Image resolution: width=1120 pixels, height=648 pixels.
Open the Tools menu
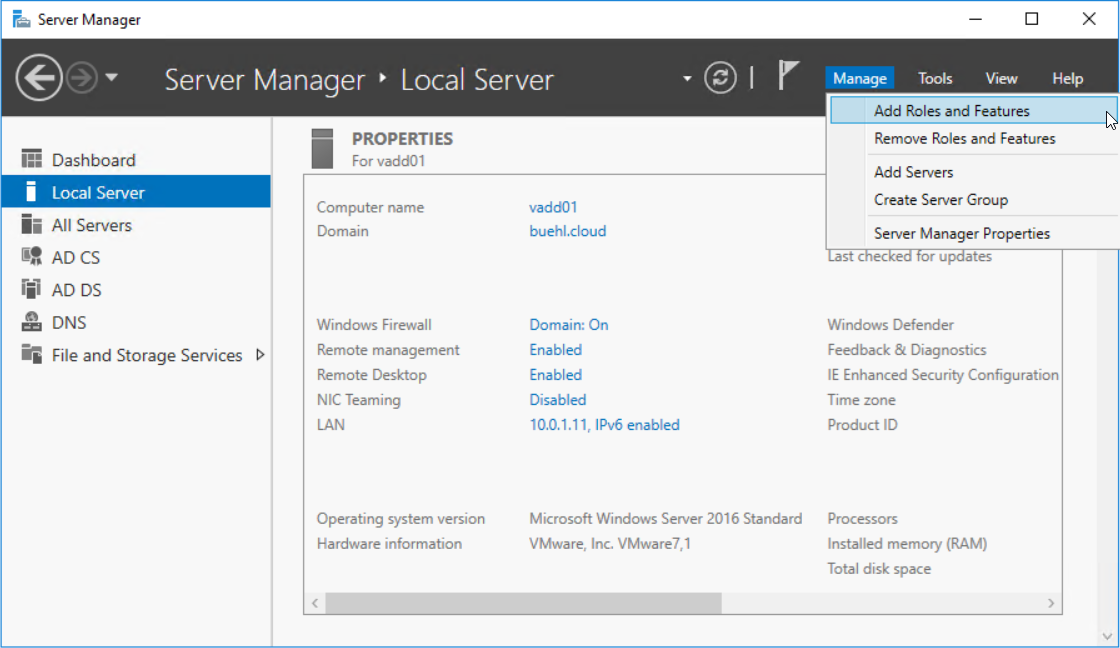pos(935,79)
